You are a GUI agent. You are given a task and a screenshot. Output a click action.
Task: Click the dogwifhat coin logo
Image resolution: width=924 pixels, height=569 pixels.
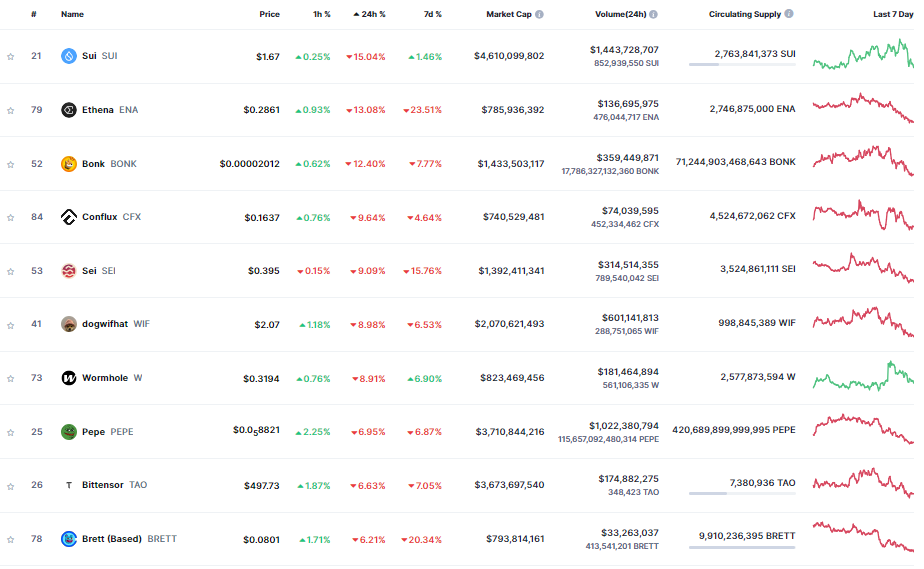coord(69,324)
